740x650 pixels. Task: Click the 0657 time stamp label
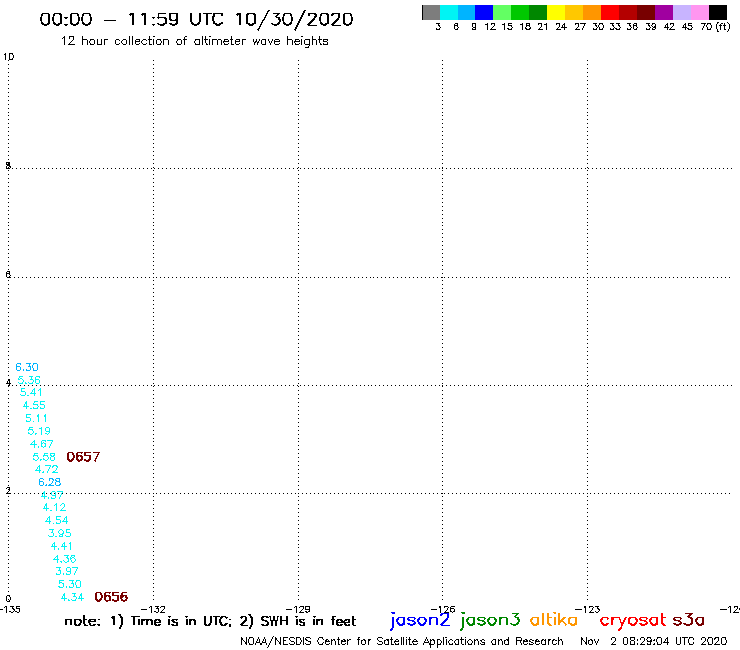point(83,457)
